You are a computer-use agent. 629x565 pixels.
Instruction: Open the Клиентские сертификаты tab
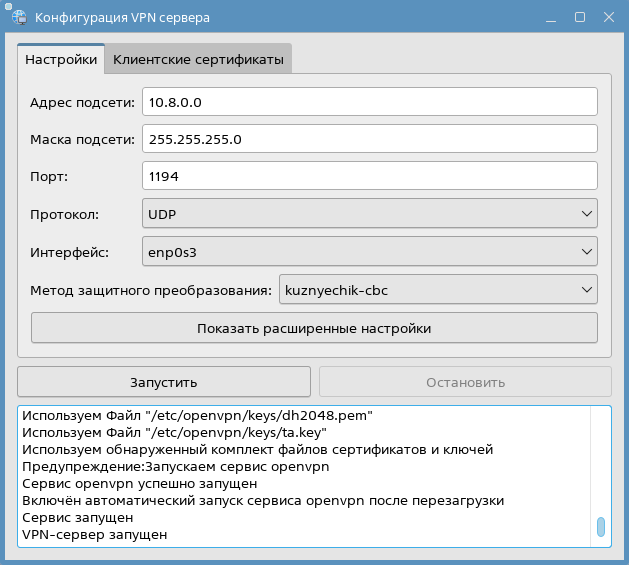pos(198,60)
